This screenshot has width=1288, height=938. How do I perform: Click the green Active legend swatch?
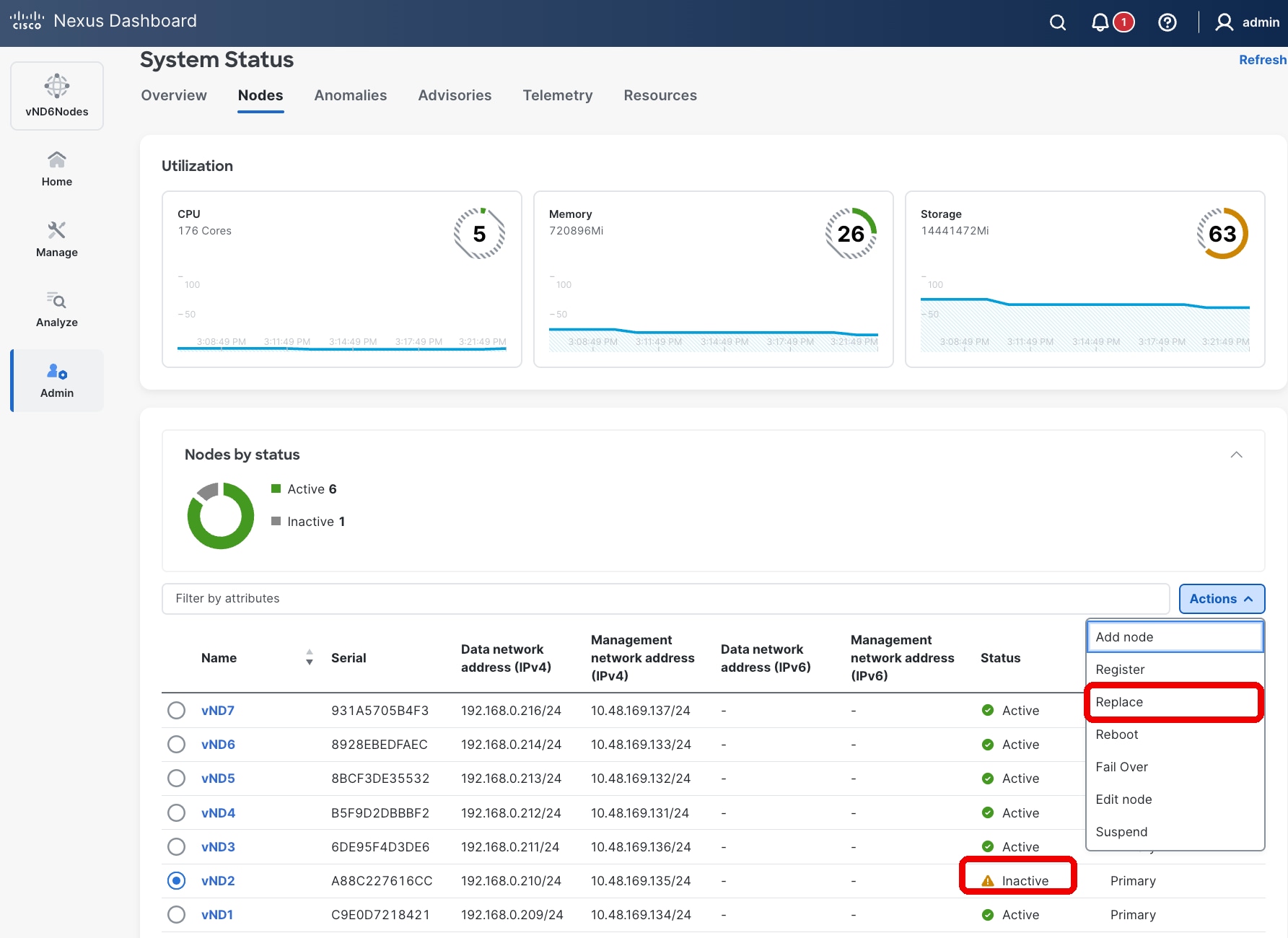pos(276,488)
